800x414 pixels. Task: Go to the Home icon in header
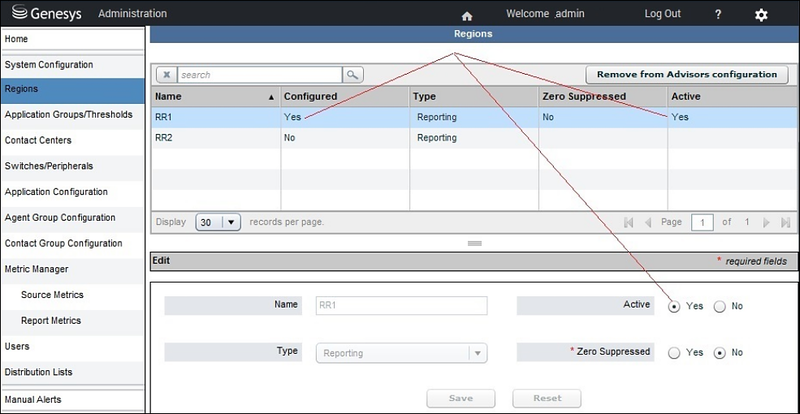[466, 16]
